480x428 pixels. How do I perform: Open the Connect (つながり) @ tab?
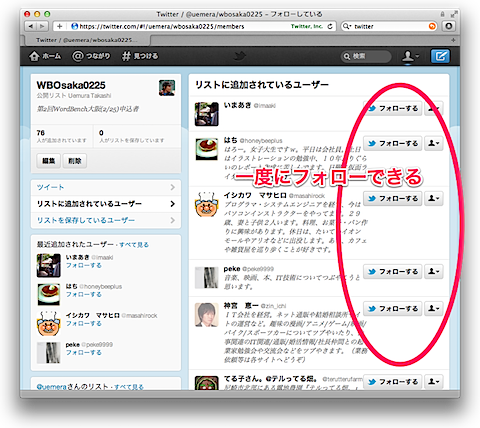point(91,56)
